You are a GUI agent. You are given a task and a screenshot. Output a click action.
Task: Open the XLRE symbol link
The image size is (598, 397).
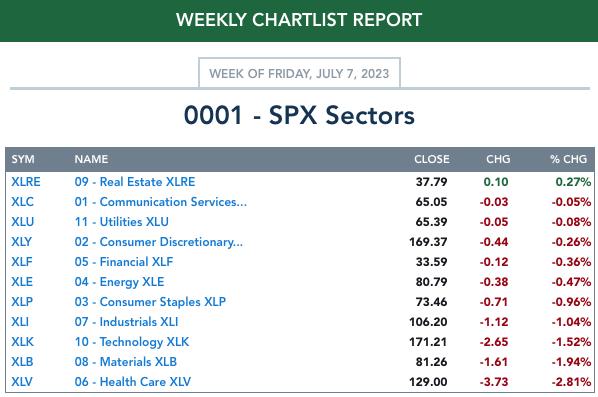pyautogui.click(x=26, y=182)
